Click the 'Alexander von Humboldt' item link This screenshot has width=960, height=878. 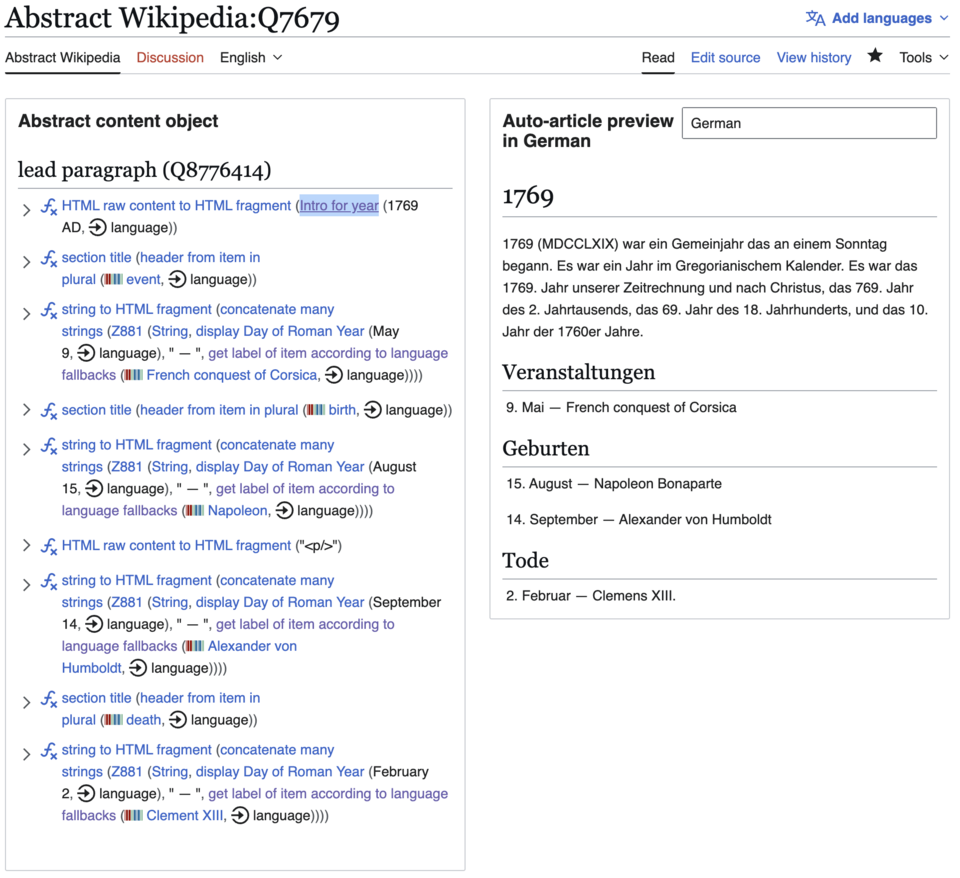pos(252,646)
